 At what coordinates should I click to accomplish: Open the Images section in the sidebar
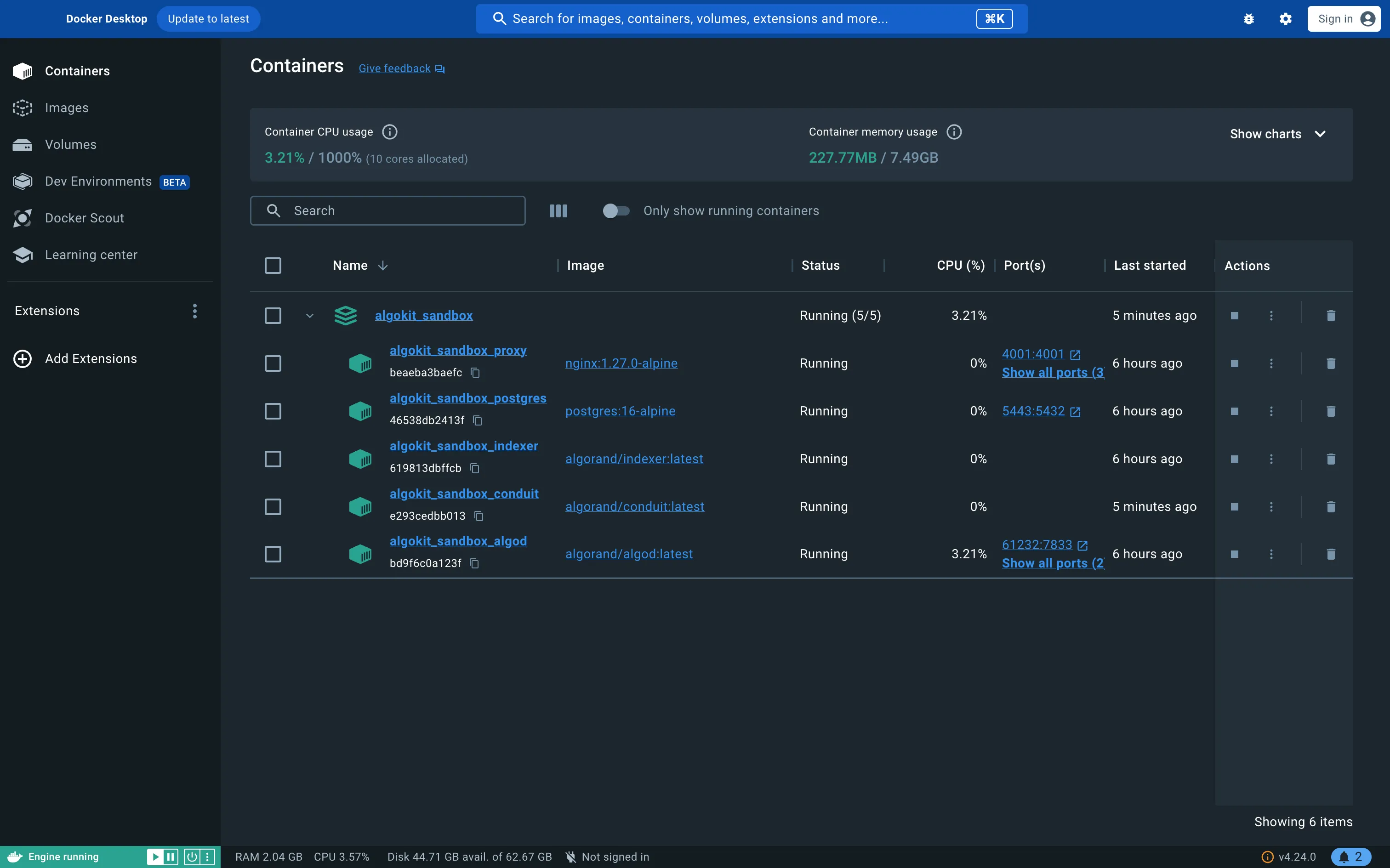67,108
